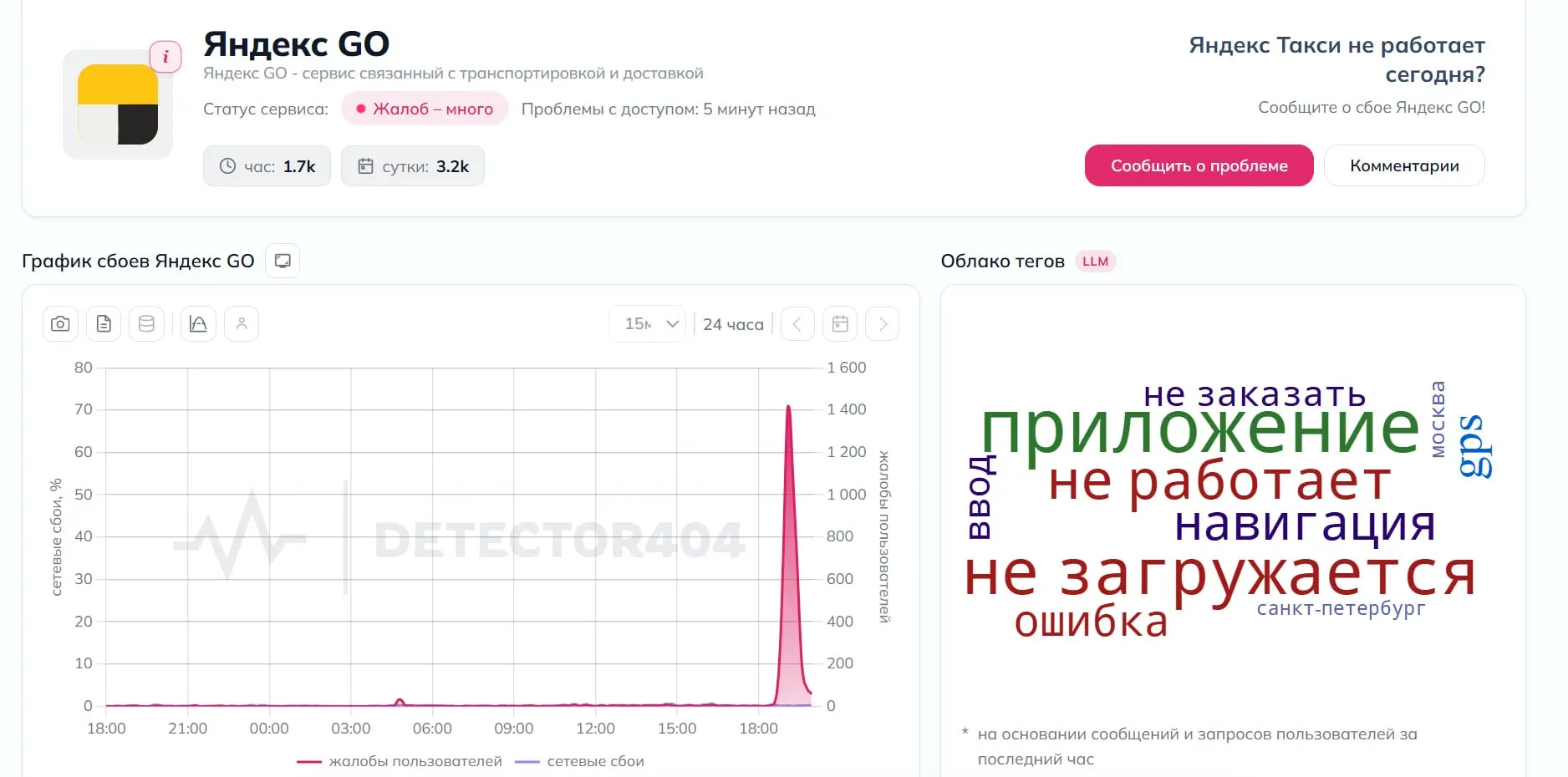This screenshot has width=1568, height=777.
Task: Go to next period with right arrow
Action: tap(883, 324)
